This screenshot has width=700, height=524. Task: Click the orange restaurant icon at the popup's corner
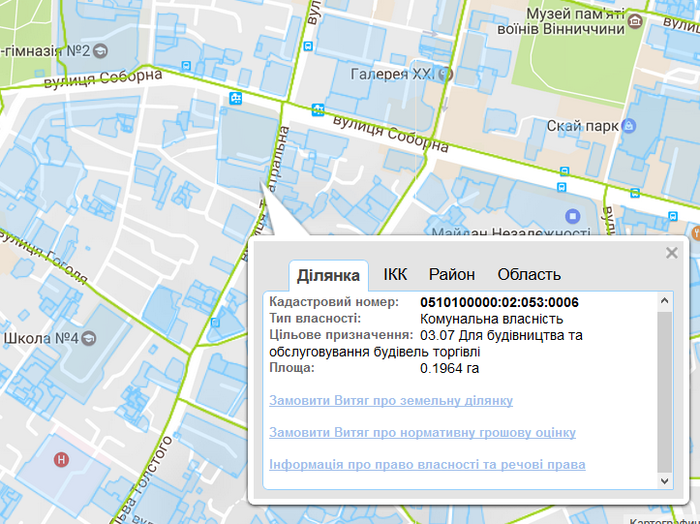point(696,233)
